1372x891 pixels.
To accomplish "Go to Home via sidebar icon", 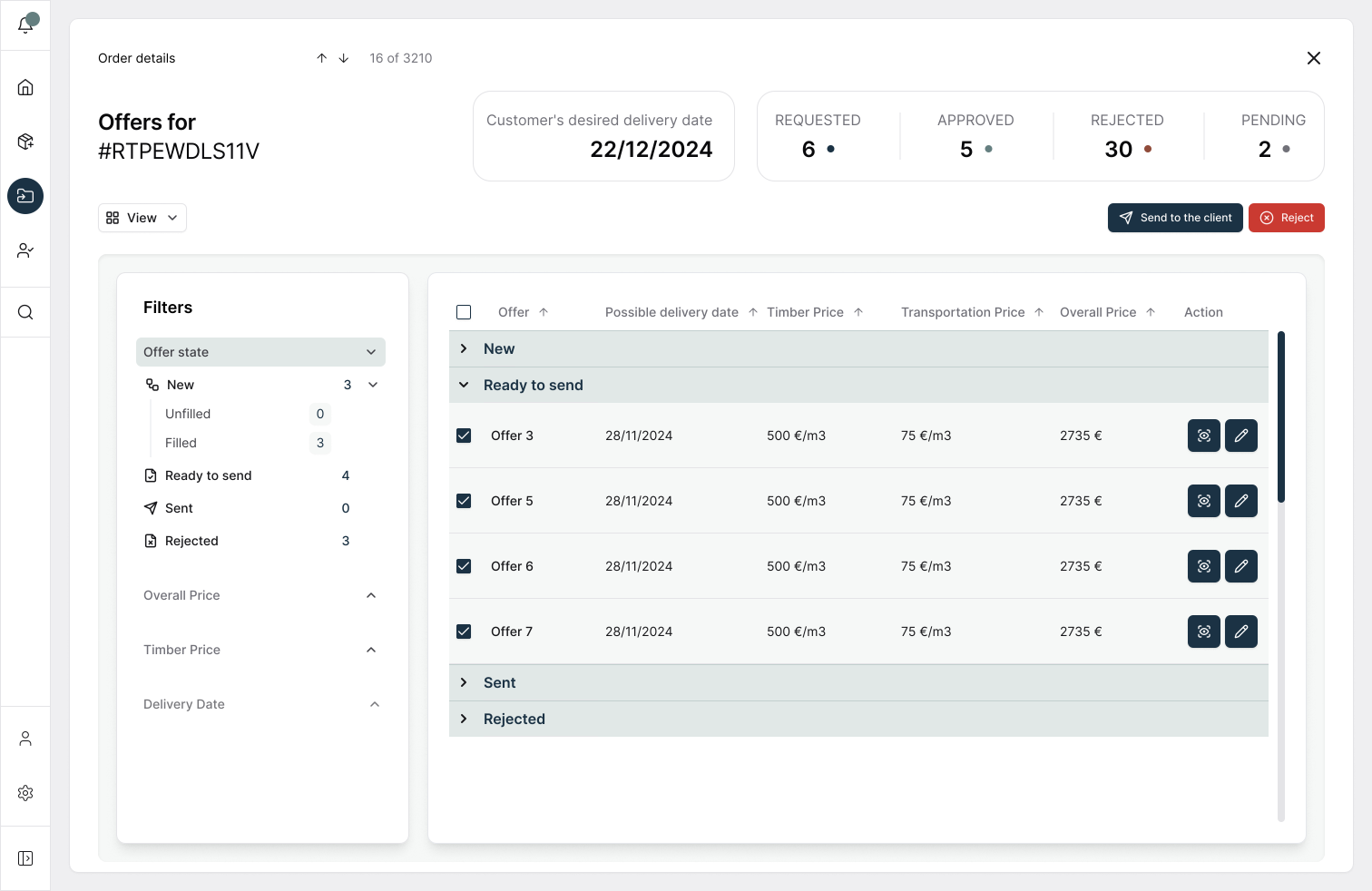I will tap(25, 87).
